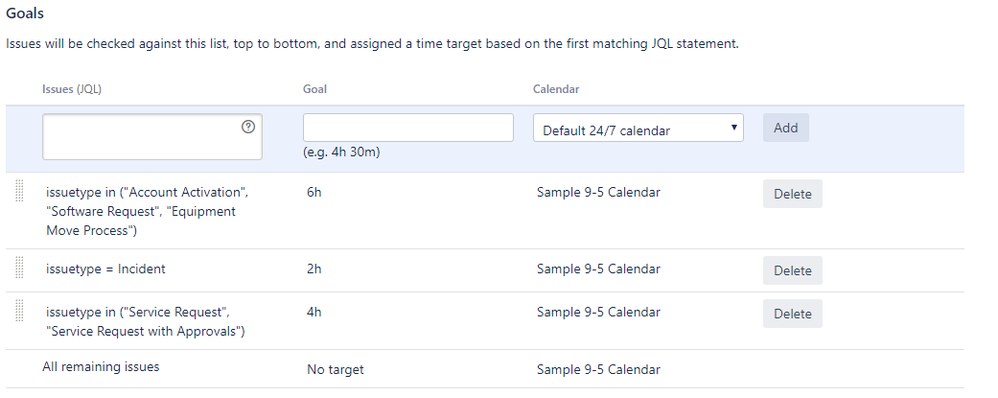
Task: Select drag handle for Service Request goal
Action: click(19, 311)
